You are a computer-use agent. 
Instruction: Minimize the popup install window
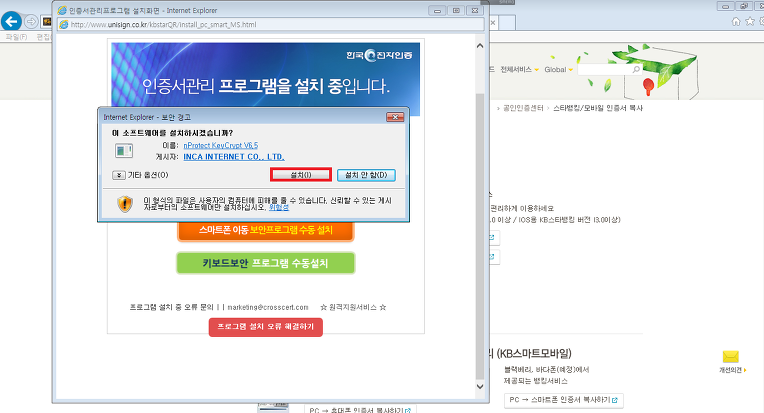tap(437, 10)
